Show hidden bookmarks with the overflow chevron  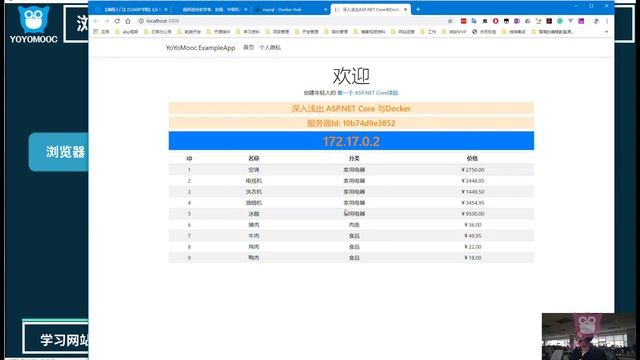(606, 31)
